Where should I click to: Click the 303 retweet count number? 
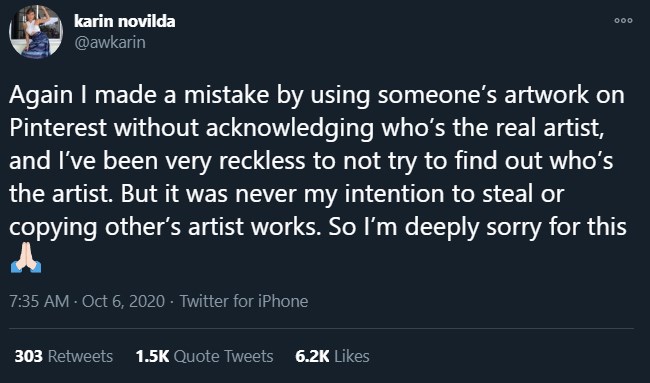point(29,356)
